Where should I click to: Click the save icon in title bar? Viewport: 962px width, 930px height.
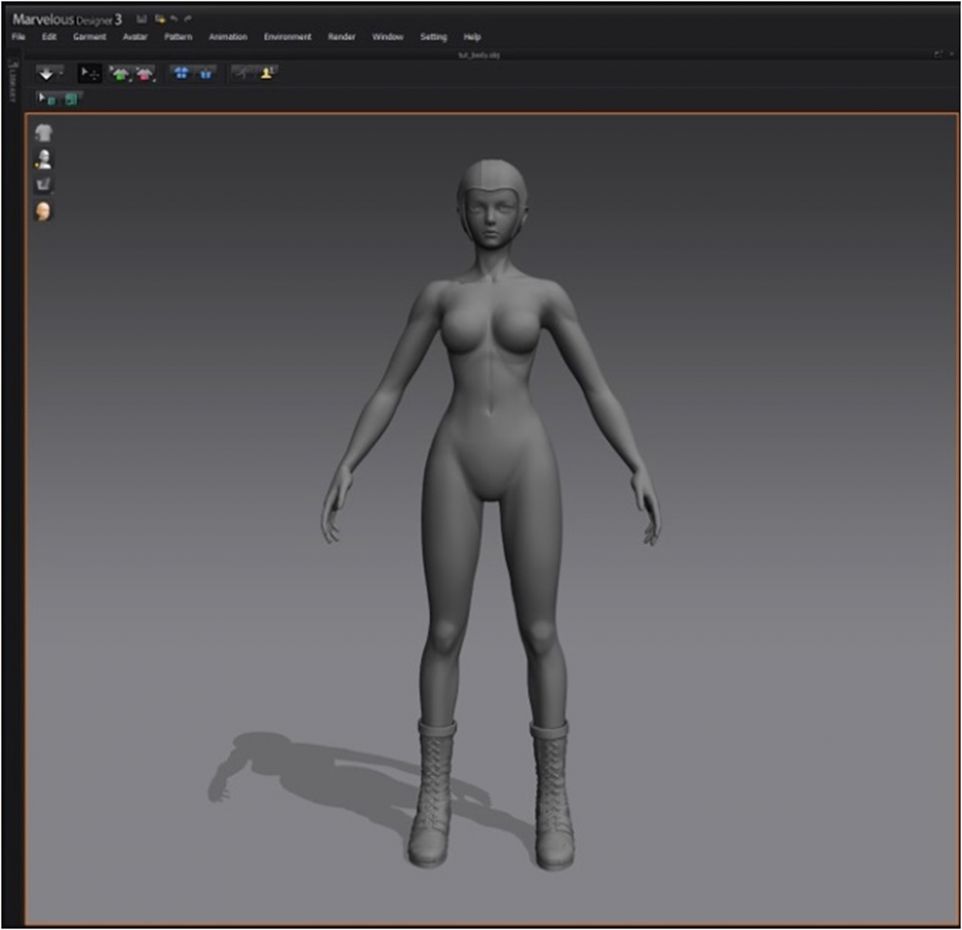142,19
